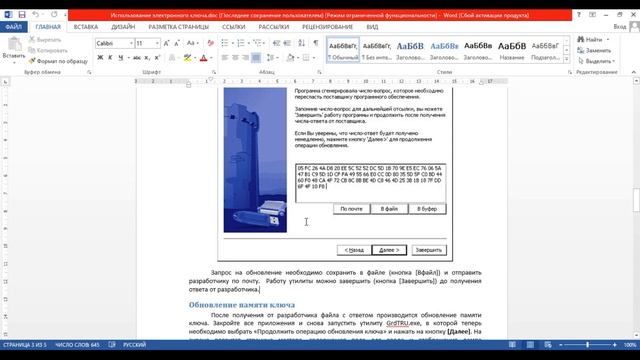640x360 pixels.
Task: Open the change case Aa dropdown
Action: (193, 43)
